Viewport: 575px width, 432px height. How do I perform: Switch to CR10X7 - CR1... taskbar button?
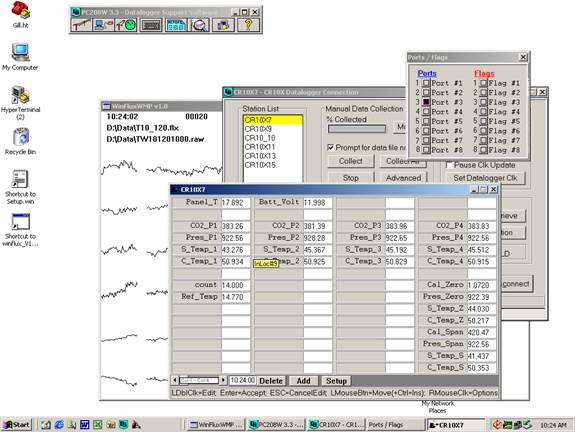[336, 425]
